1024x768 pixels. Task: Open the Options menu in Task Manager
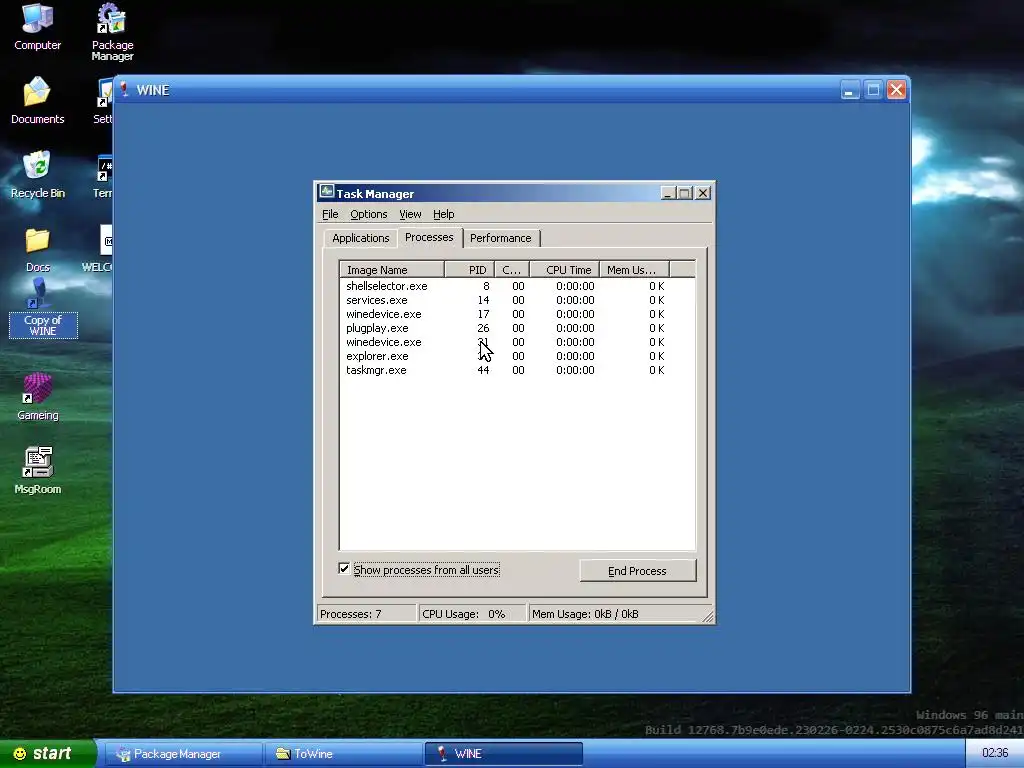point(368,214)
